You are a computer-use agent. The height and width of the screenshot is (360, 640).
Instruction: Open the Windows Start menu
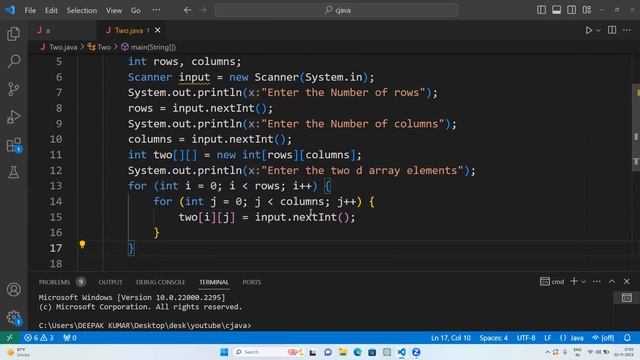click(224, 352)
